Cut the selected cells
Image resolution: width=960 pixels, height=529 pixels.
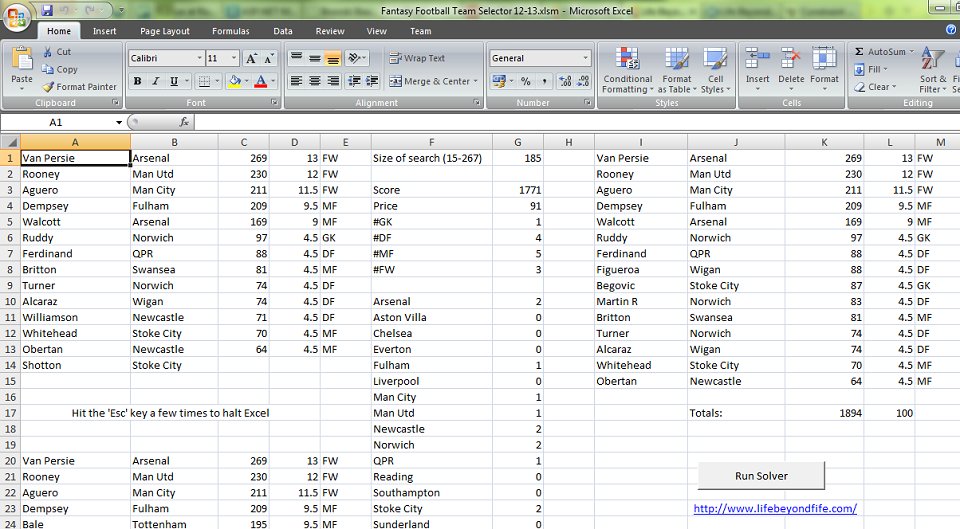57,52
